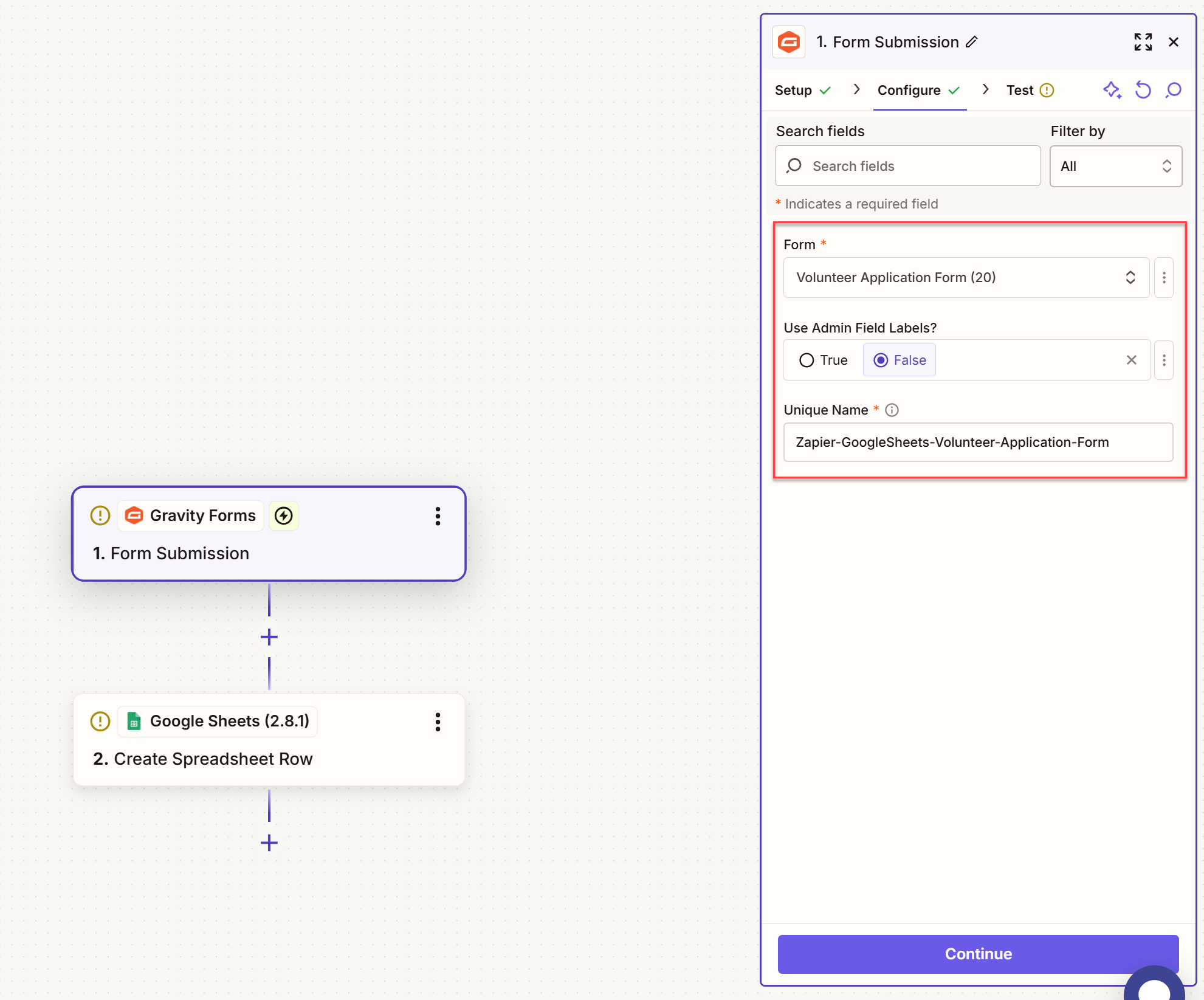
Task: Click the pencil icon to rename the step
Action: [x=971, y=42]
